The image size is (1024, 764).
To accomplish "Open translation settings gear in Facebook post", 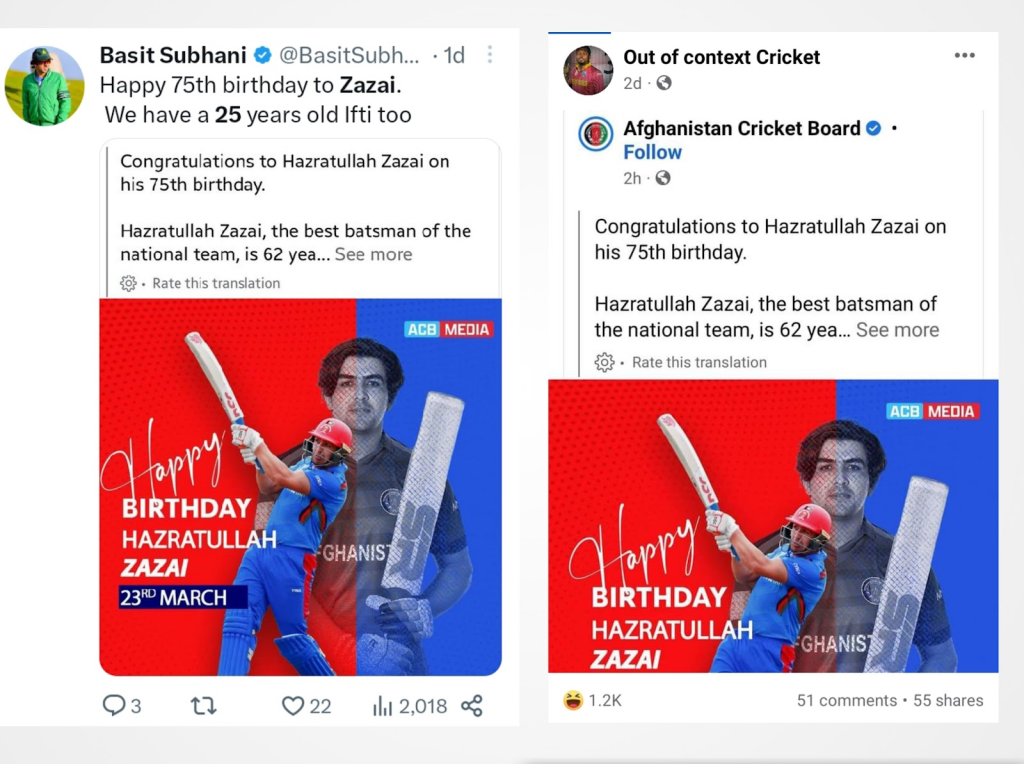I will [x=604, y=362].
